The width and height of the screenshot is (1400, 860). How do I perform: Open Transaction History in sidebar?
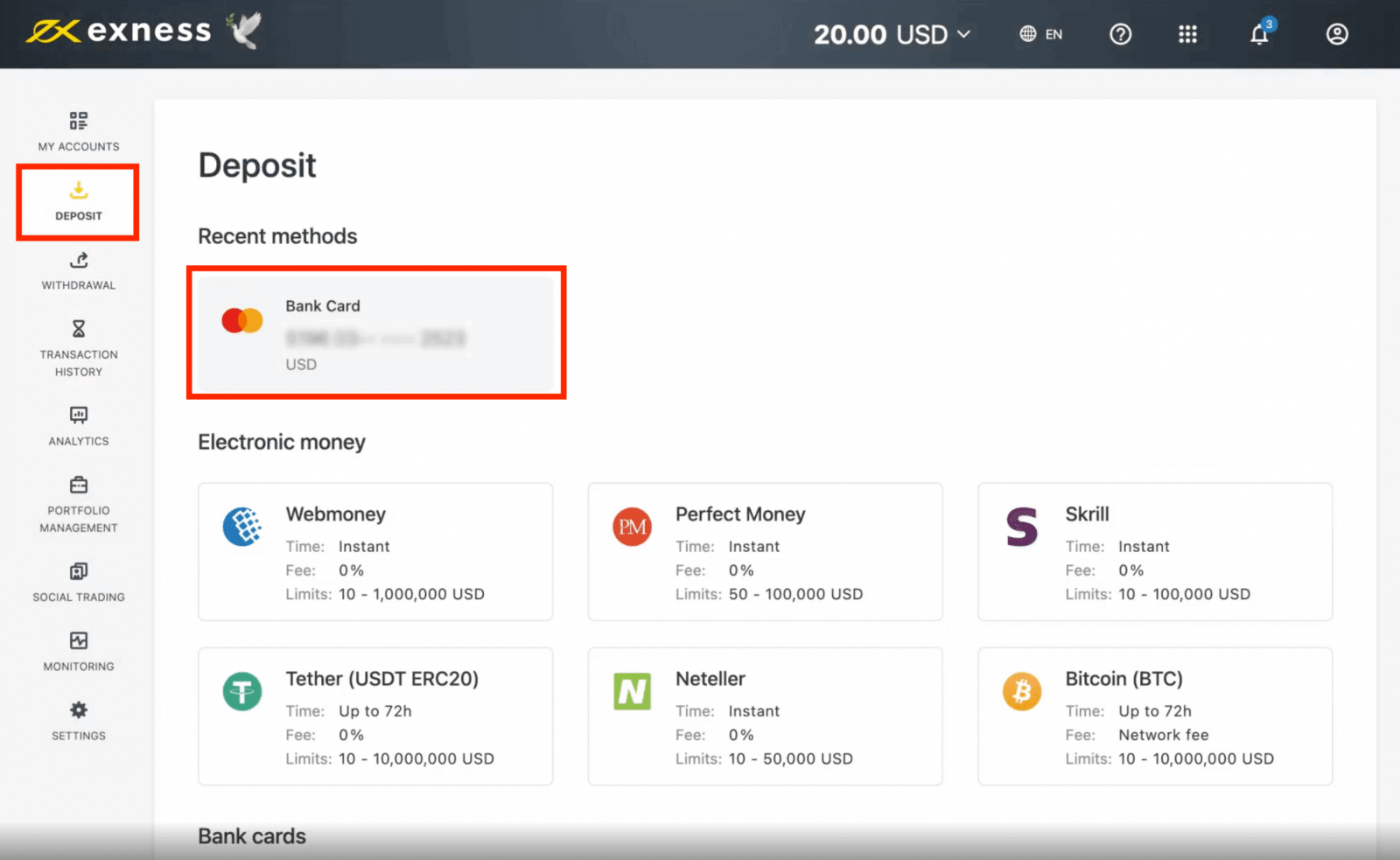79,349
